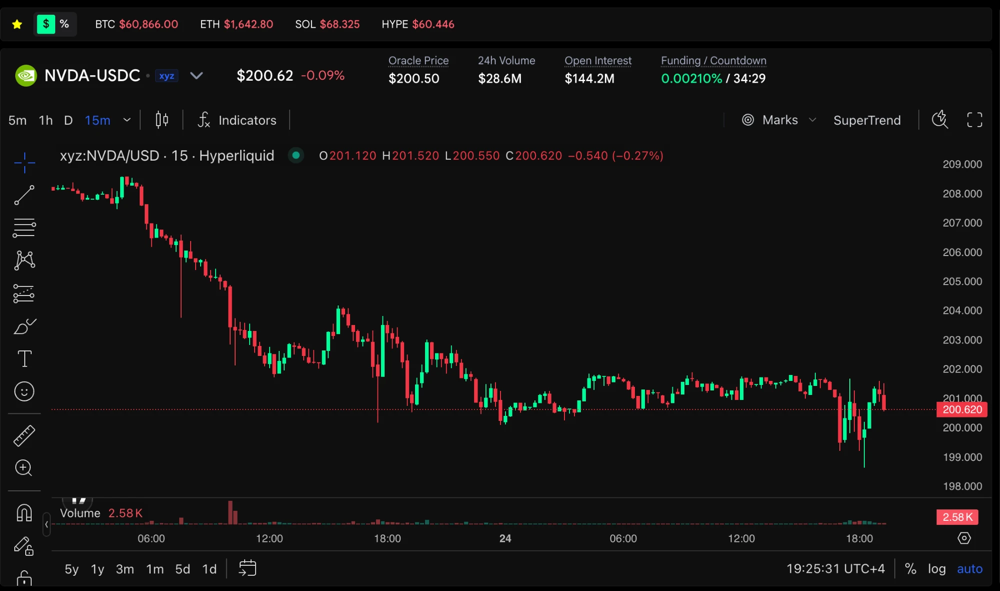1000x591 pixels.
Task: Open the emoji icons tool
Action: pos(24,391)
